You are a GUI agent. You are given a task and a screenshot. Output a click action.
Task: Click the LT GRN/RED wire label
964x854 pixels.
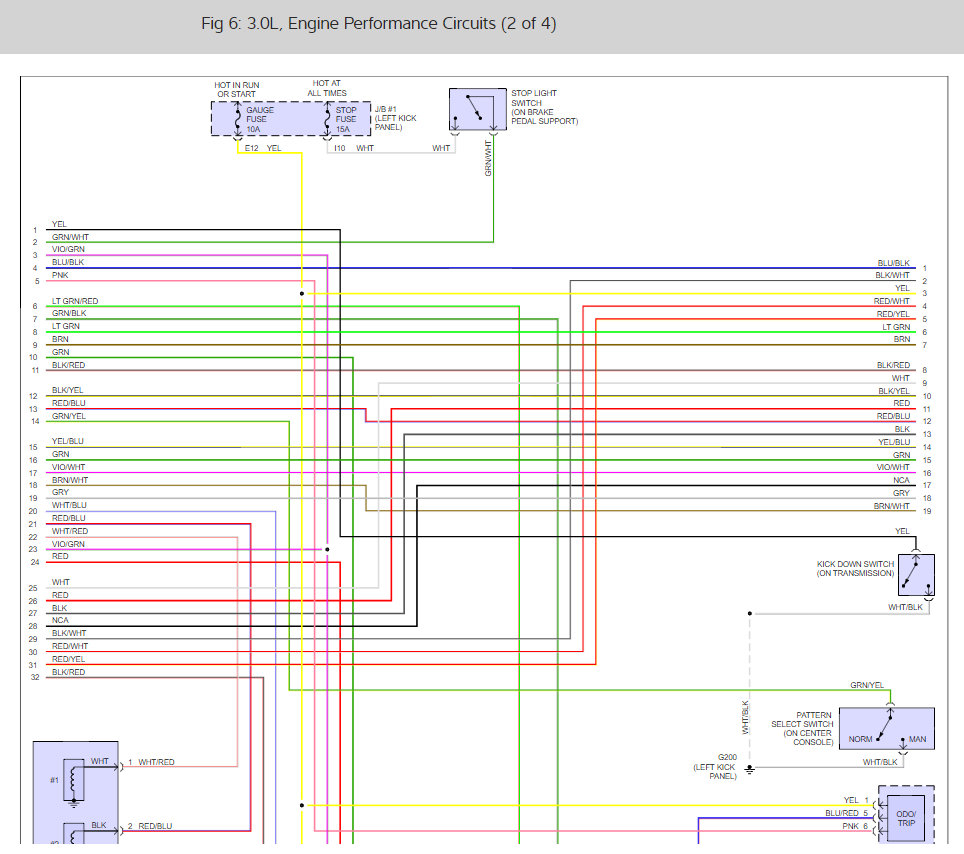pos(75,301)
